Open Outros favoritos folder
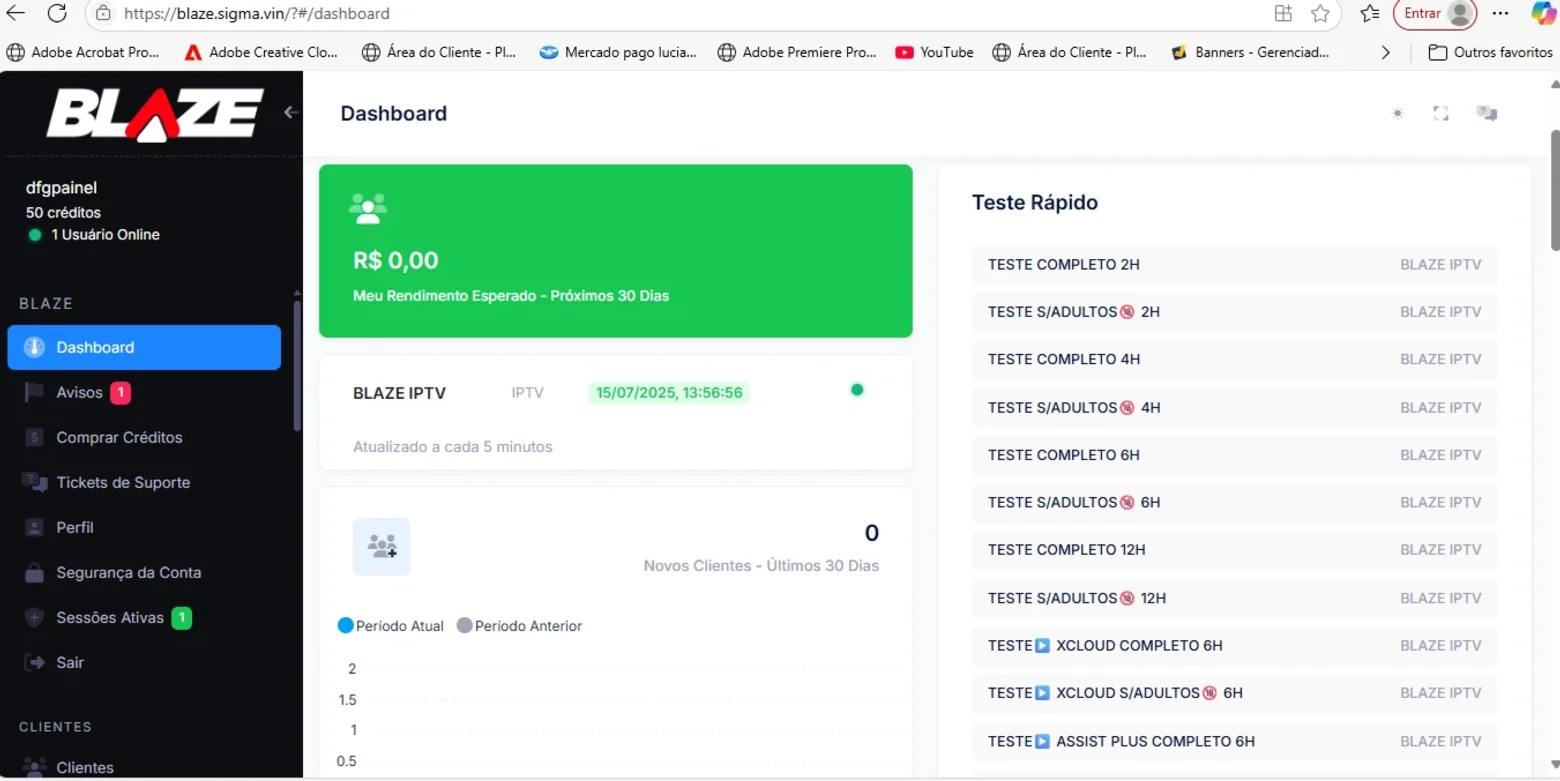 point(1490,52)
